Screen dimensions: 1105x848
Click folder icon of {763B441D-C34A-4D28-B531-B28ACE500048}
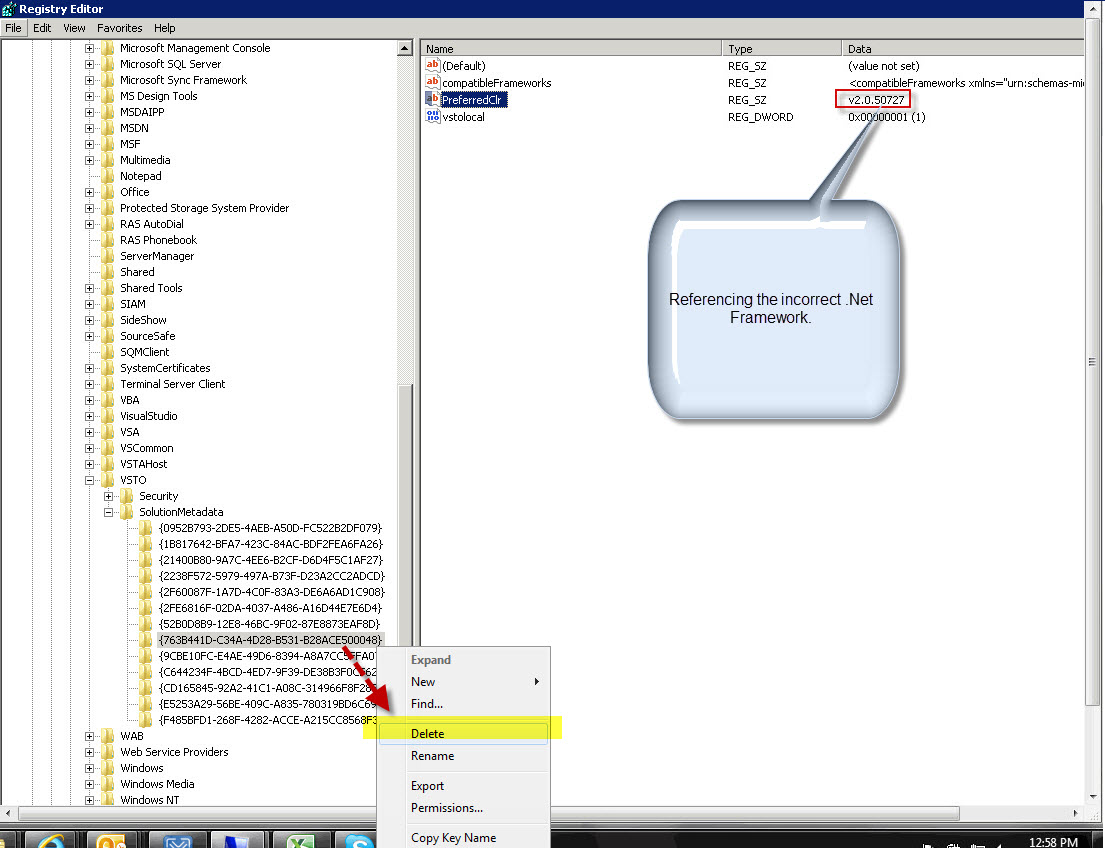(146, 640)
